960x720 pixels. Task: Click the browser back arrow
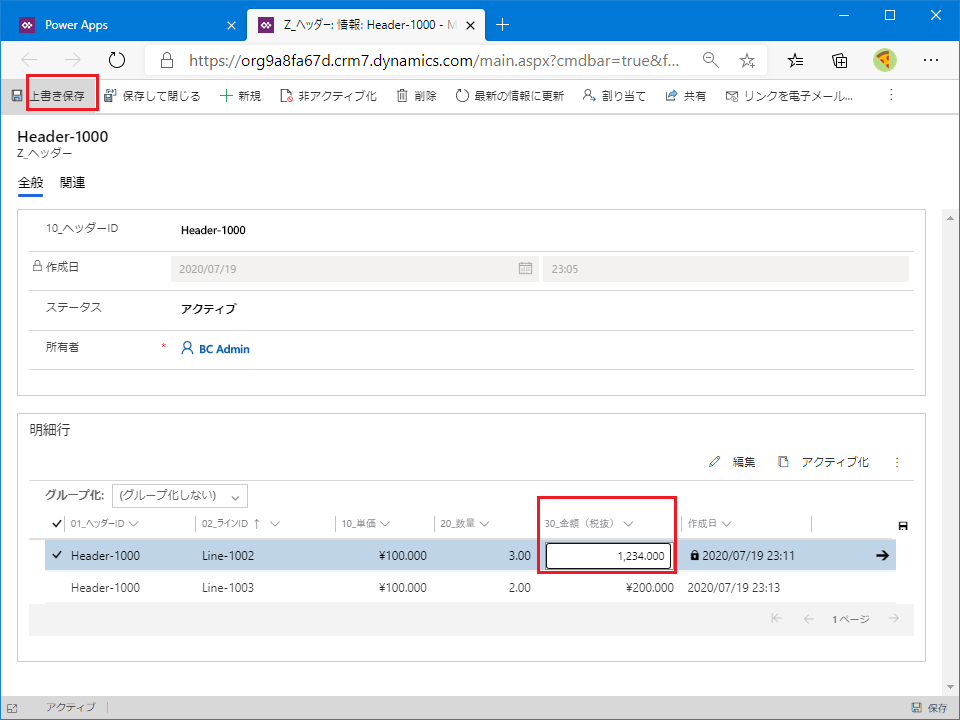pos(29,60)
